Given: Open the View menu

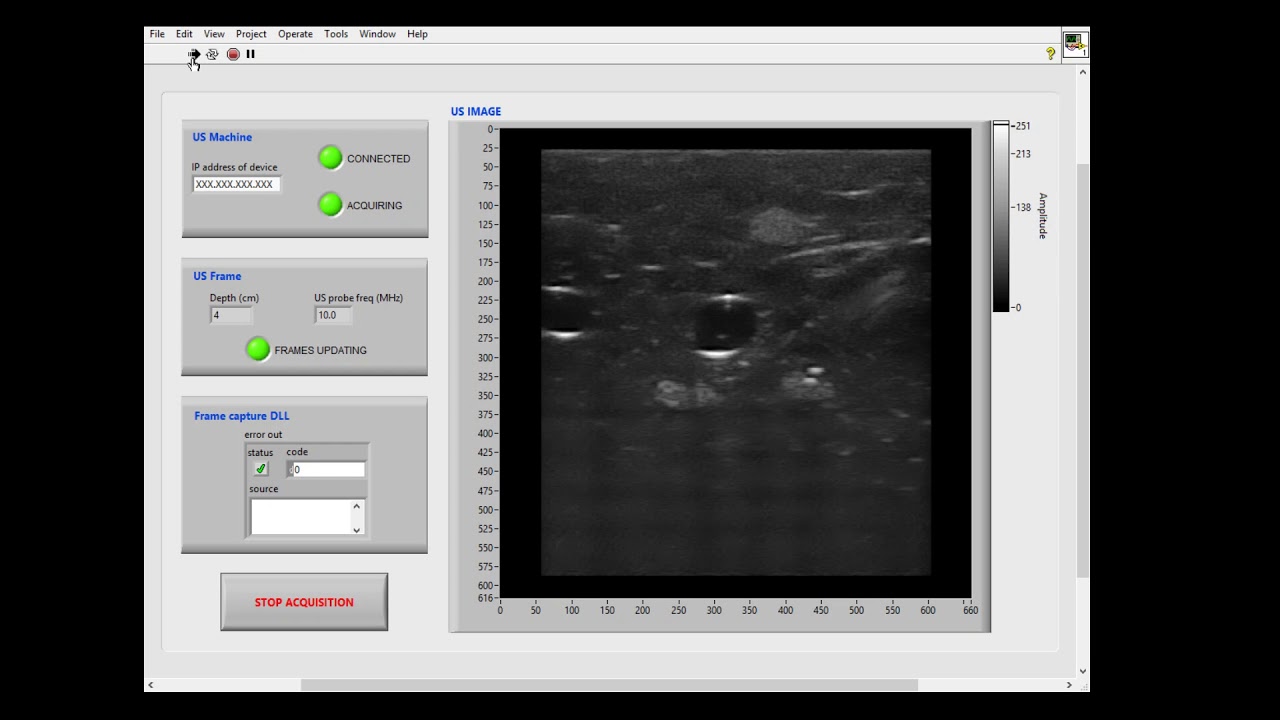Looking at the screenshot, I should [x=214, y=34].
